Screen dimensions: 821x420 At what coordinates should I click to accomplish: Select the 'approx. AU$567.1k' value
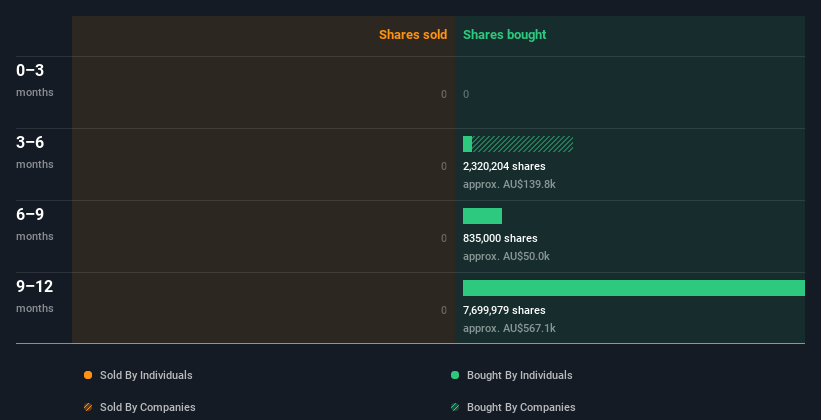(x=509, y=328)
